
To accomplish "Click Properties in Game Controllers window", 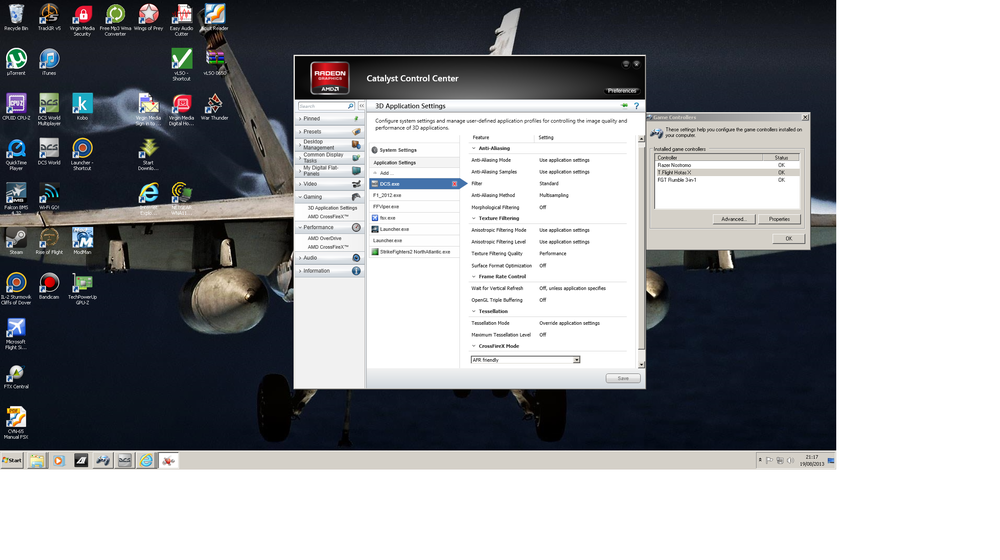I will coord(779,219).
